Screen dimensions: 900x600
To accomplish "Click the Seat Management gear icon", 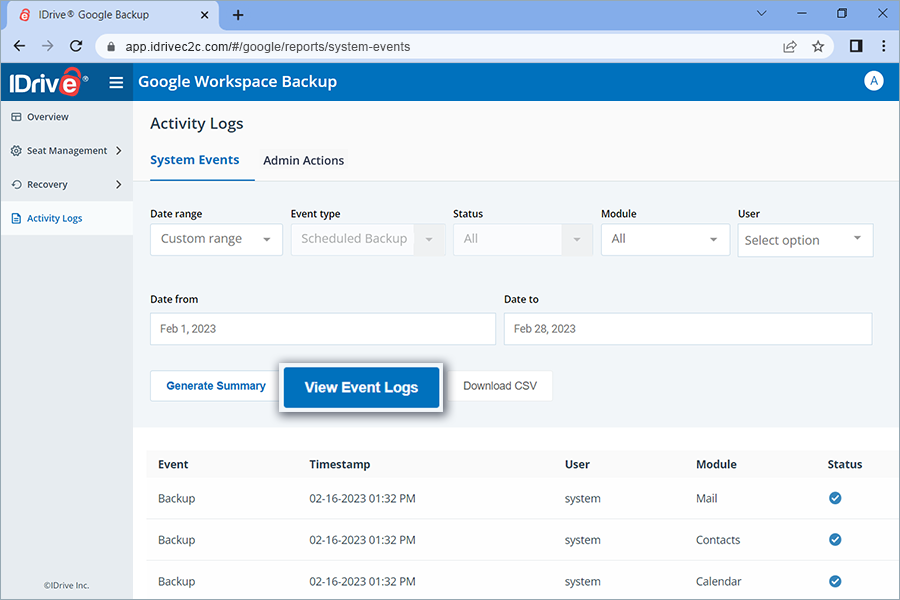I will click(x=16, y=150).
